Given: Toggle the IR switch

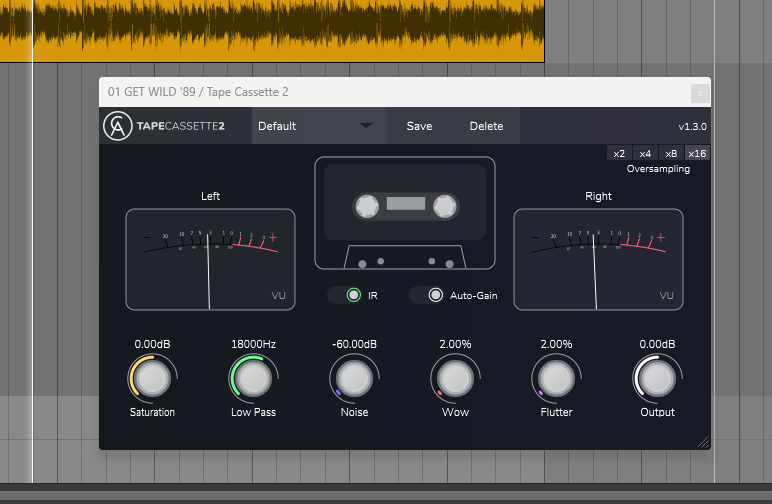Looking at the screenshot, I should [354, 295].
